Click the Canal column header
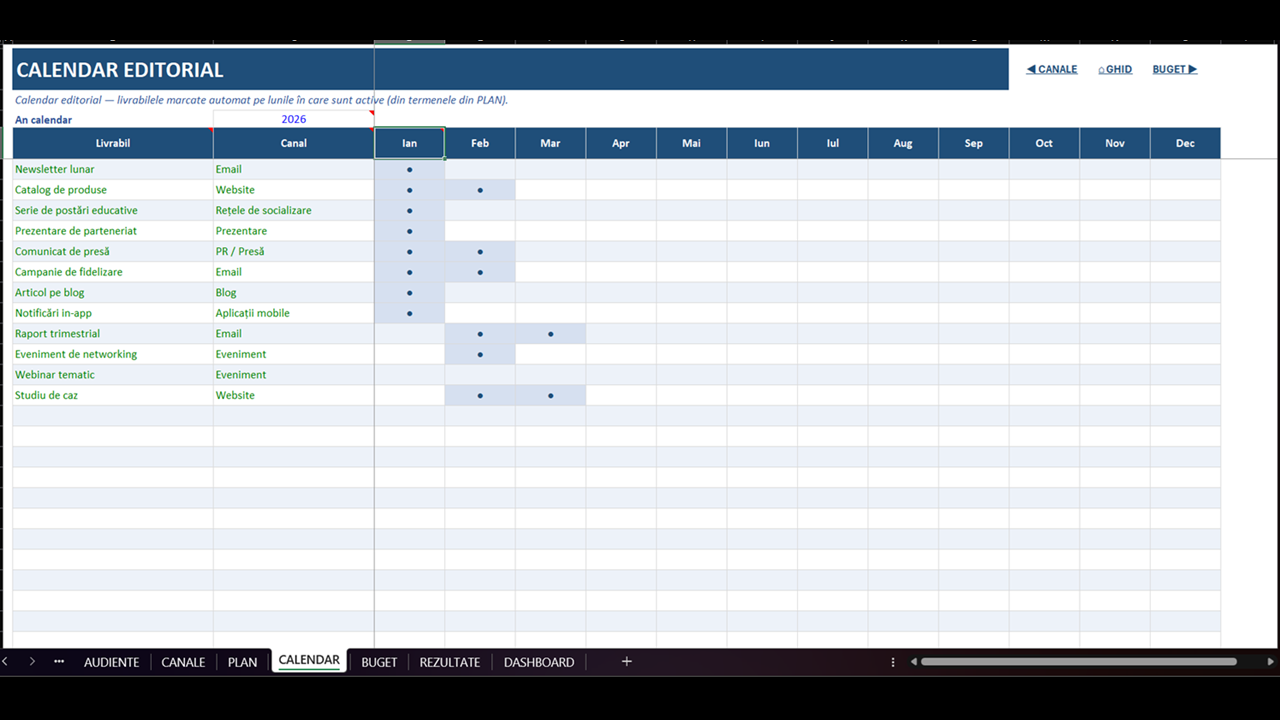This screenshot has width=1280, height=720. tap(294, 143)
